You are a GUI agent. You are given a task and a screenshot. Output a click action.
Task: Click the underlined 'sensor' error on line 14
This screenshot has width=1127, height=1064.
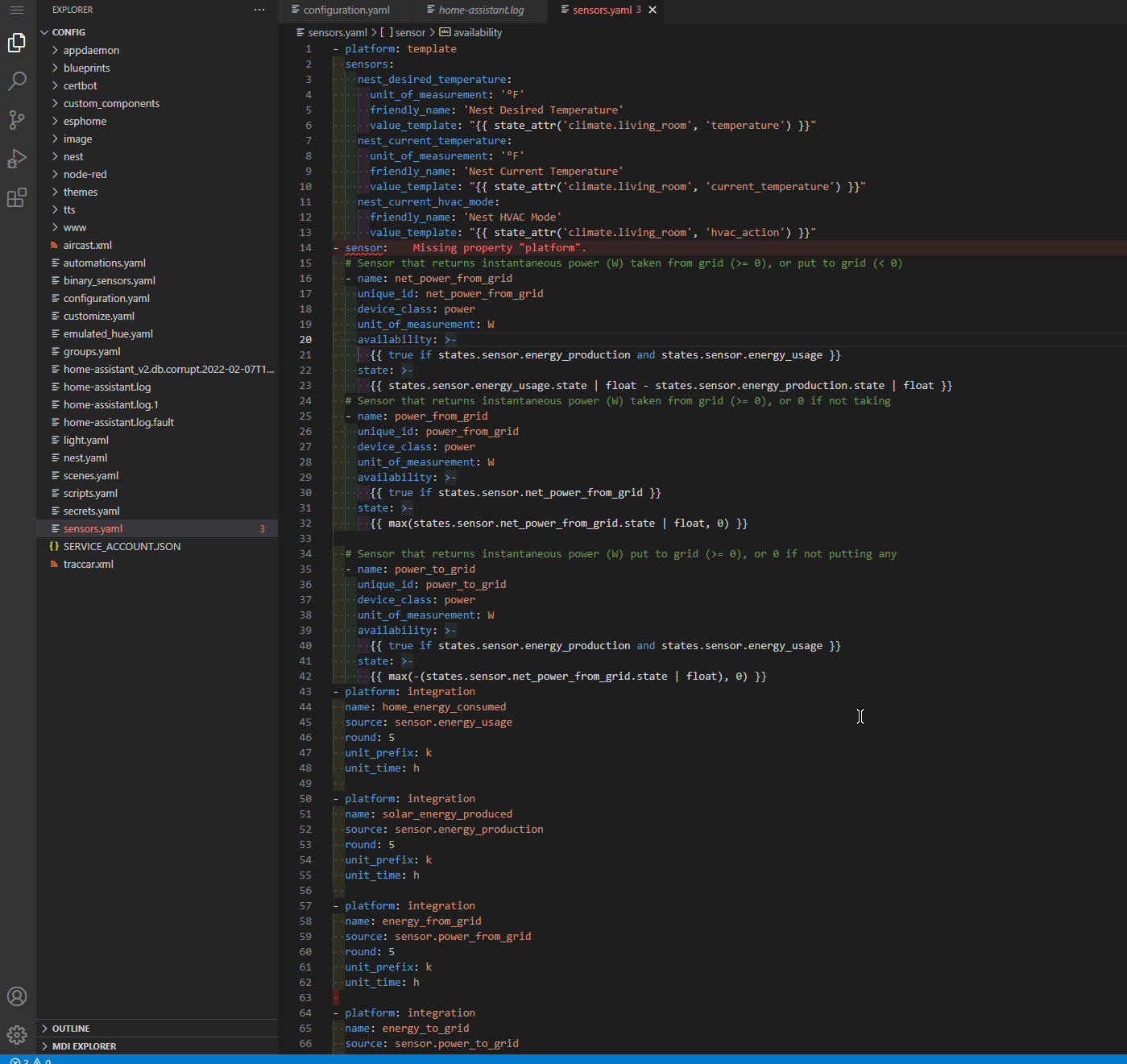click(363, 248)
